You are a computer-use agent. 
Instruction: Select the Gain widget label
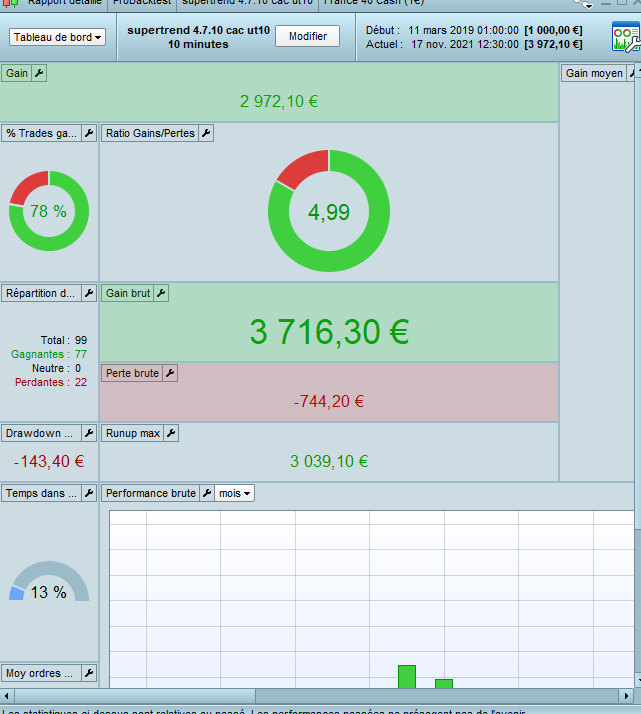[x=16, y=73]
